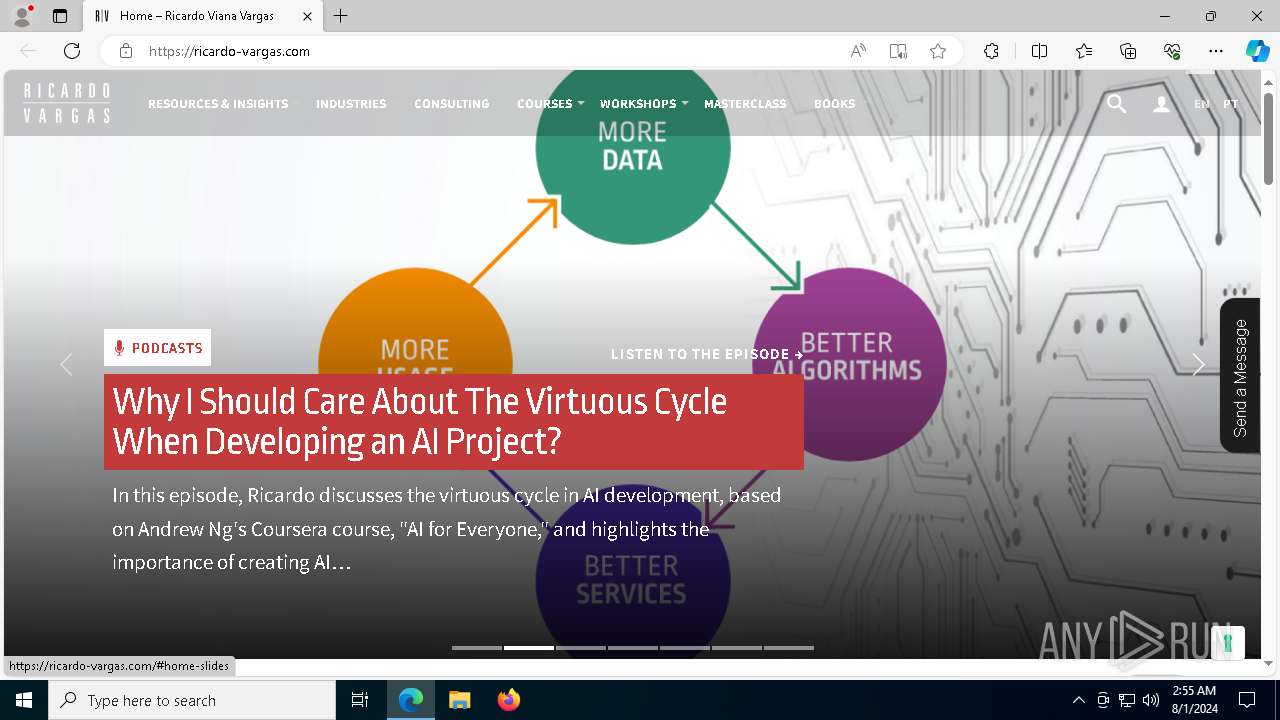The image size is (1280, 720).
Task: Open Microsoft Edge from the taskbar
Action: [x=411, y=700]
